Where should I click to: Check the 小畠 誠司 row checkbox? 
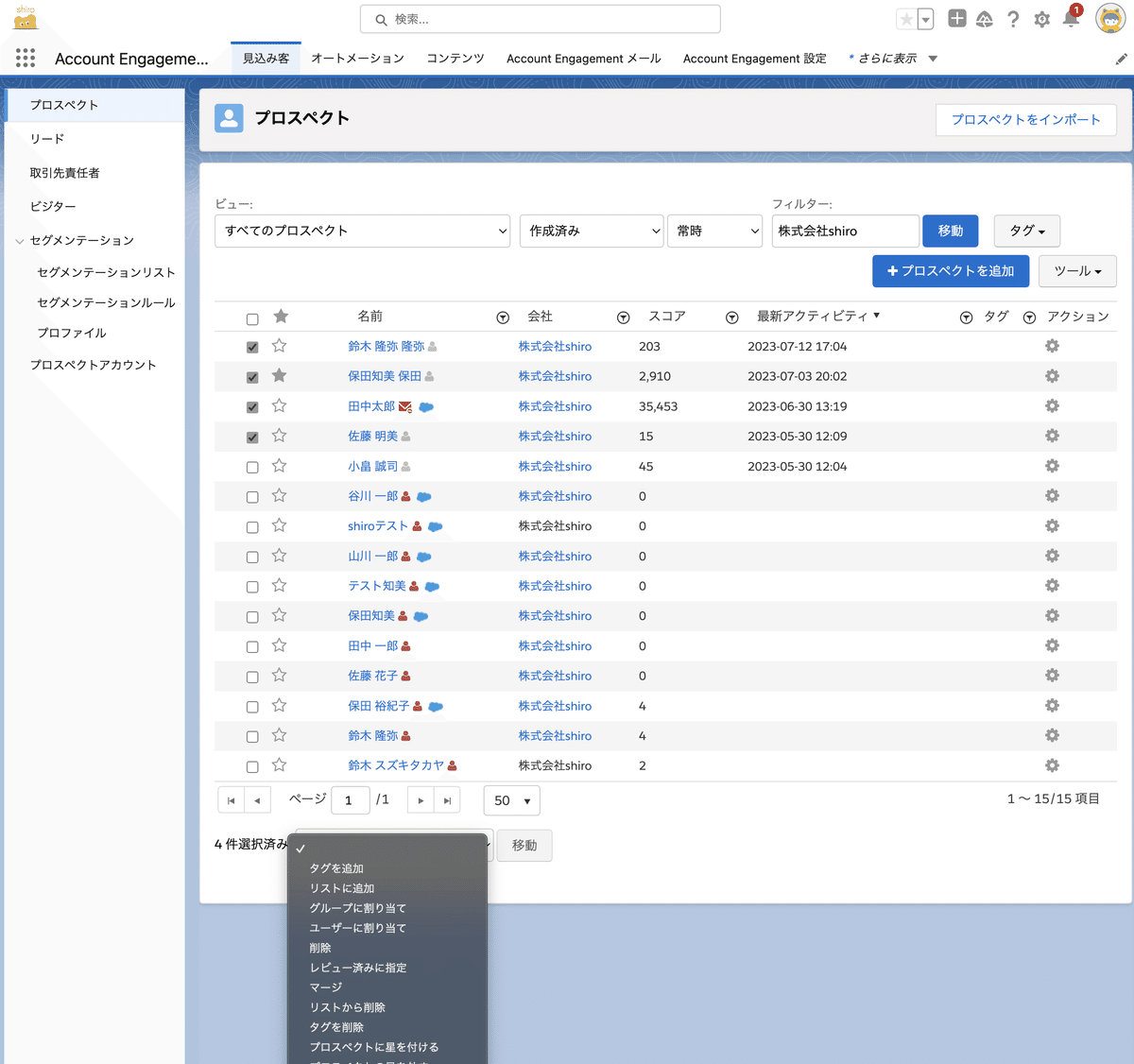[252, 467]
